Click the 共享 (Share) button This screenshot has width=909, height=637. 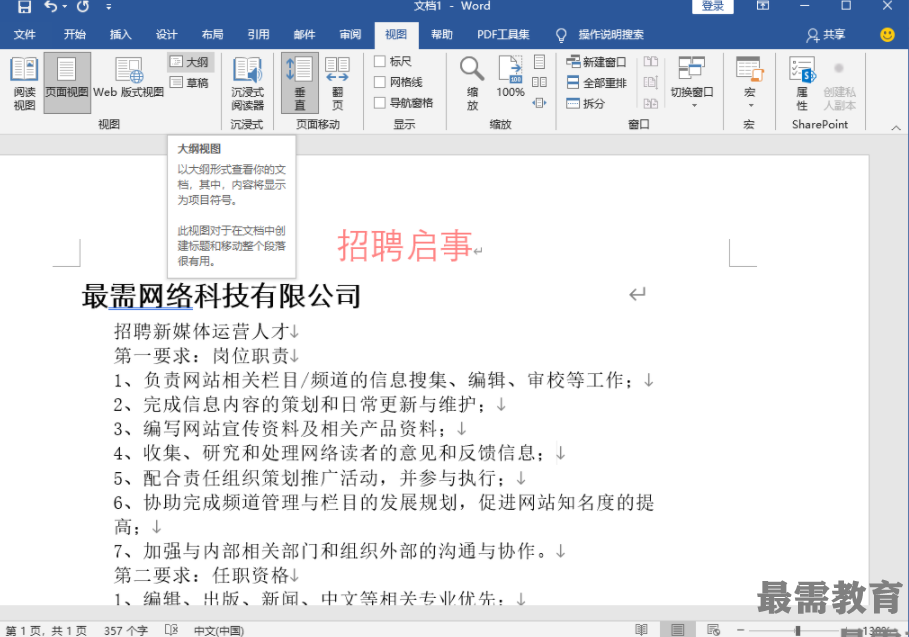[x=826, y=35]
